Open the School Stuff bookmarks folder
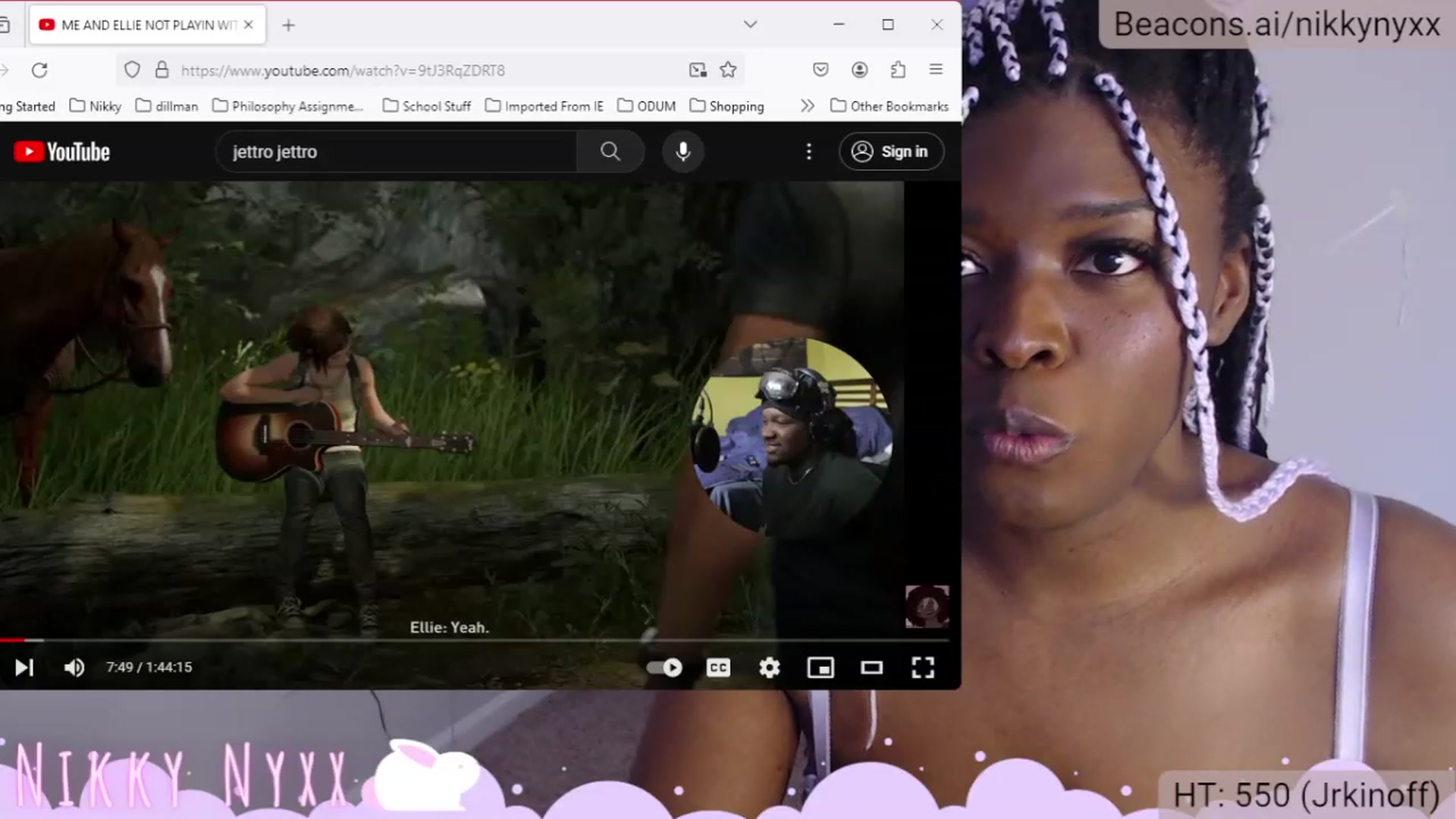1456x819 pixels. [427, 106]
